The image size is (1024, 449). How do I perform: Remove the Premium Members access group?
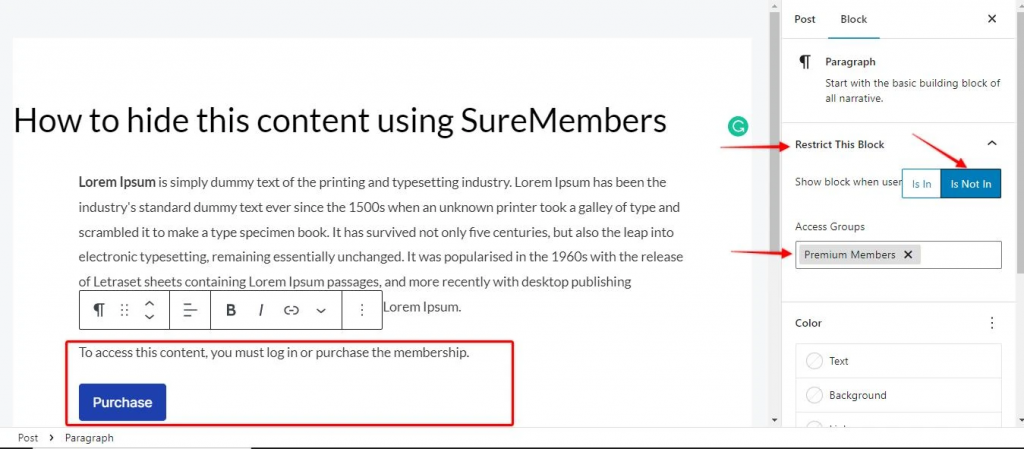point(908,255)
